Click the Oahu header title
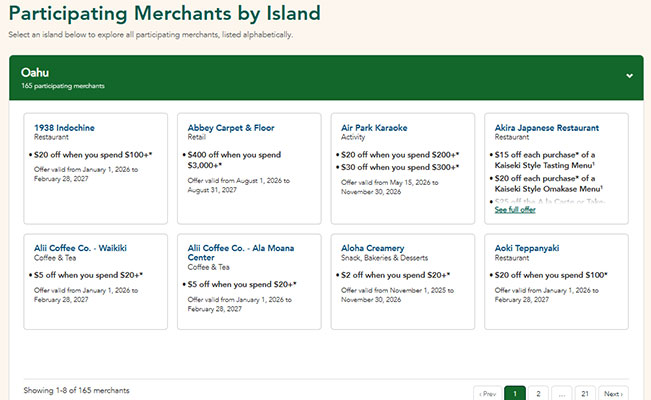 coord(35,73)
